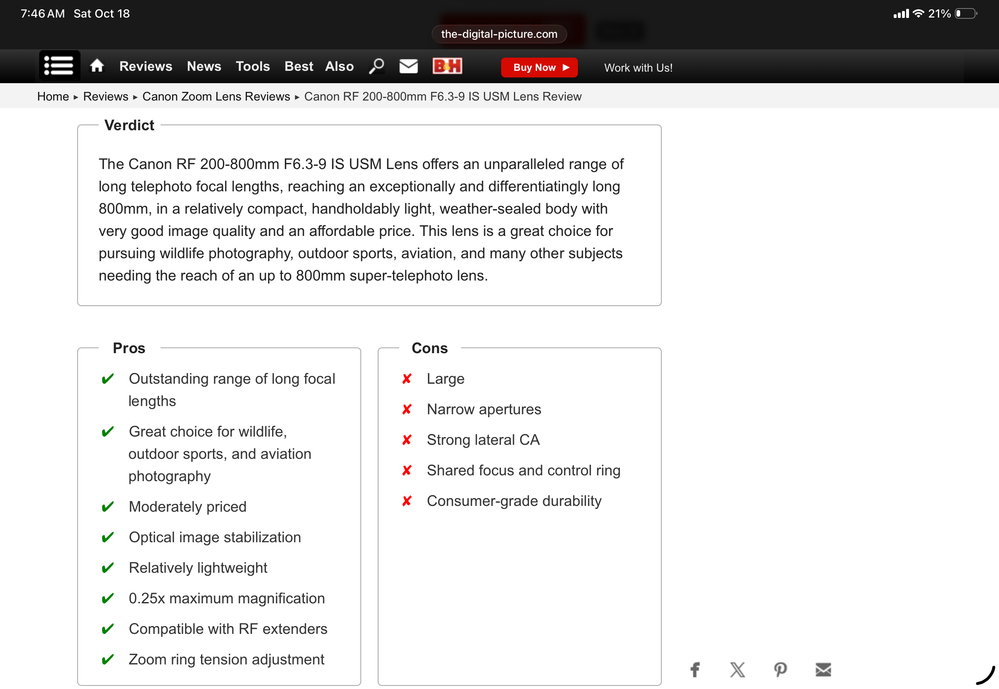The width and height of the screenshot is (999, 689).
Task: Share the page on Facebook
Action: point(695,669)
